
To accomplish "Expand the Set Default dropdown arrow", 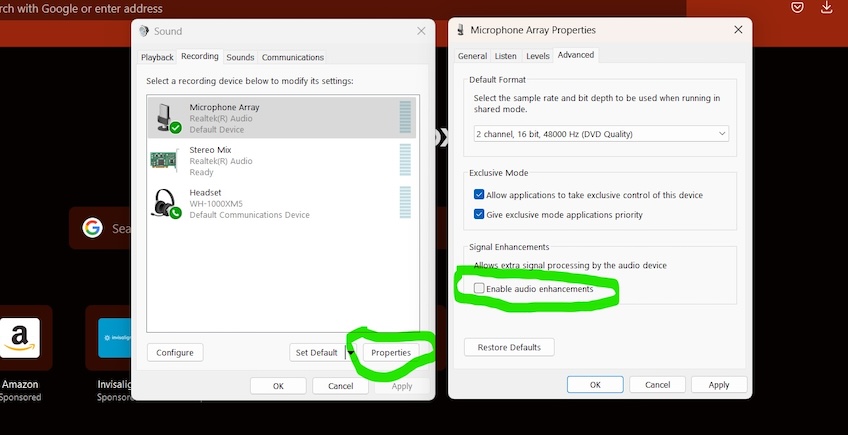I will (x=350, y=353).
